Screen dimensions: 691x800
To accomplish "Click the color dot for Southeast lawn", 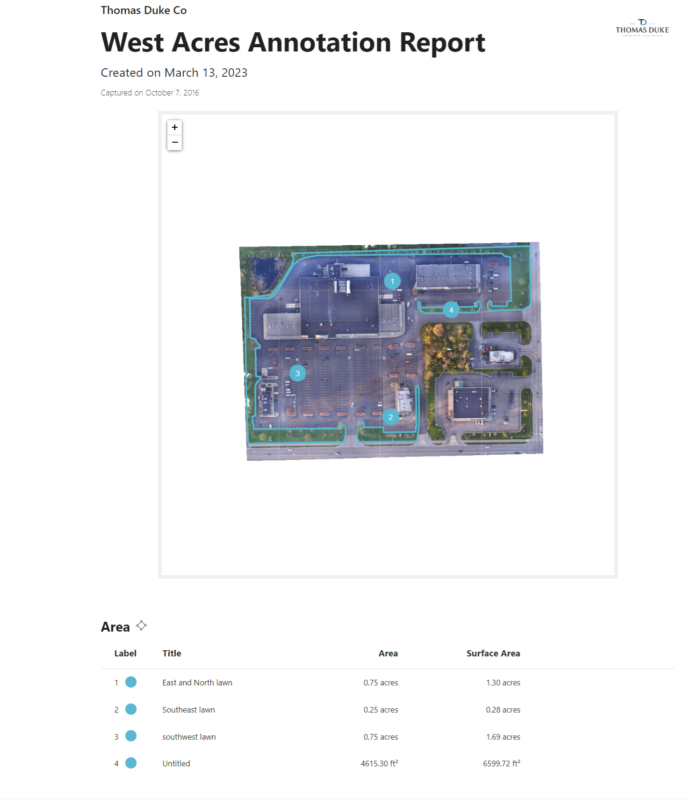I will [131, 709].
